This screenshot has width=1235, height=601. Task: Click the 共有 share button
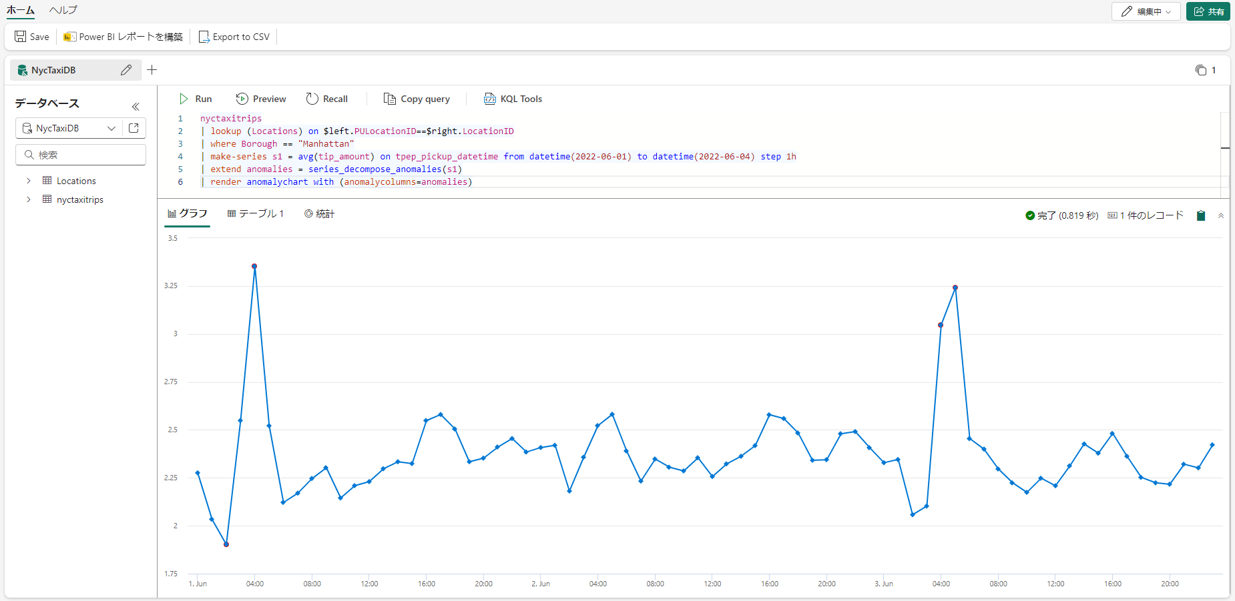tap(1208, 12)
